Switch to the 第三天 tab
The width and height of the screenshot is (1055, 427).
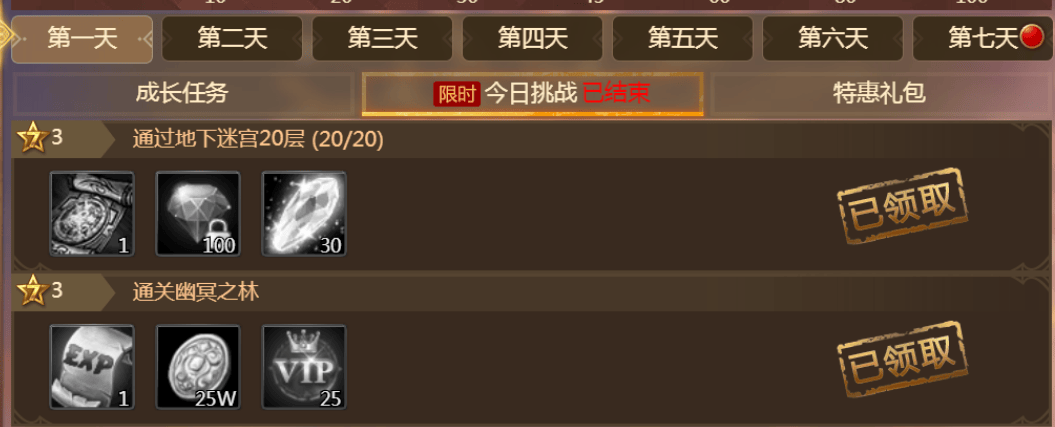click(382, 39)
